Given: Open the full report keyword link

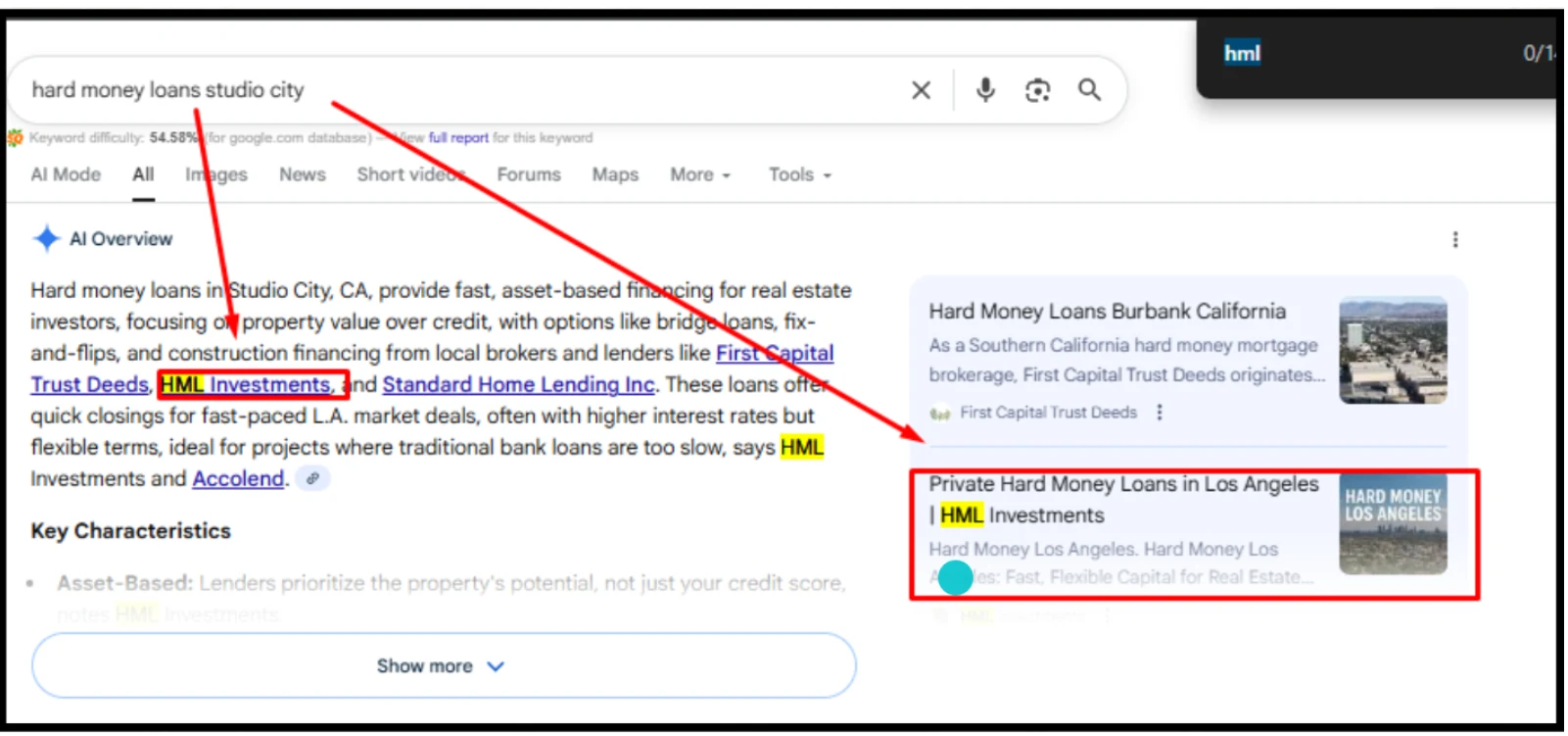Looking at the screenshot, I should (x=458, y=138).
